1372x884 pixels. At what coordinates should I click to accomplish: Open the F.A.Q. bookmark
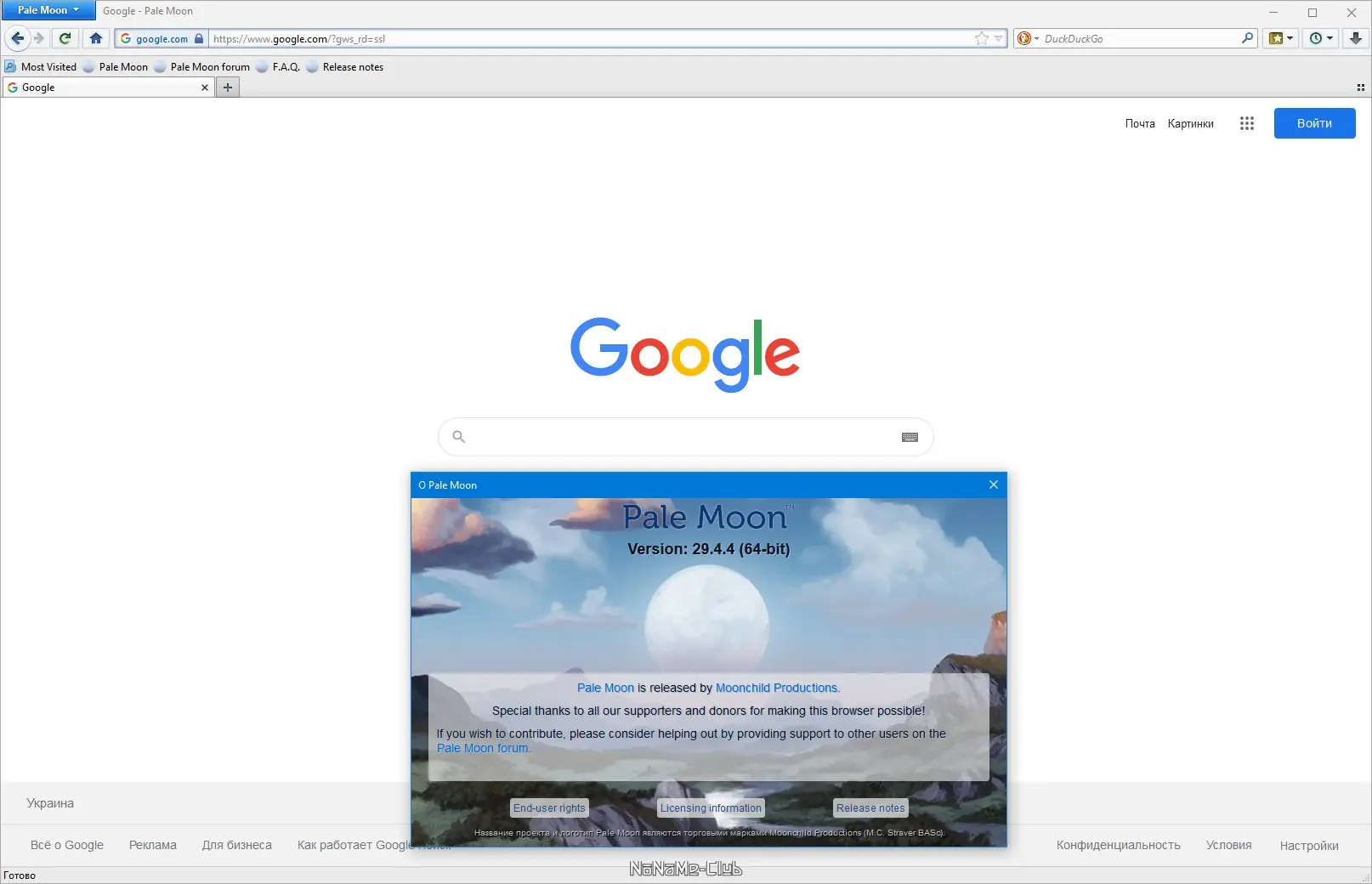pyautogui.click(x=278, y=67)
